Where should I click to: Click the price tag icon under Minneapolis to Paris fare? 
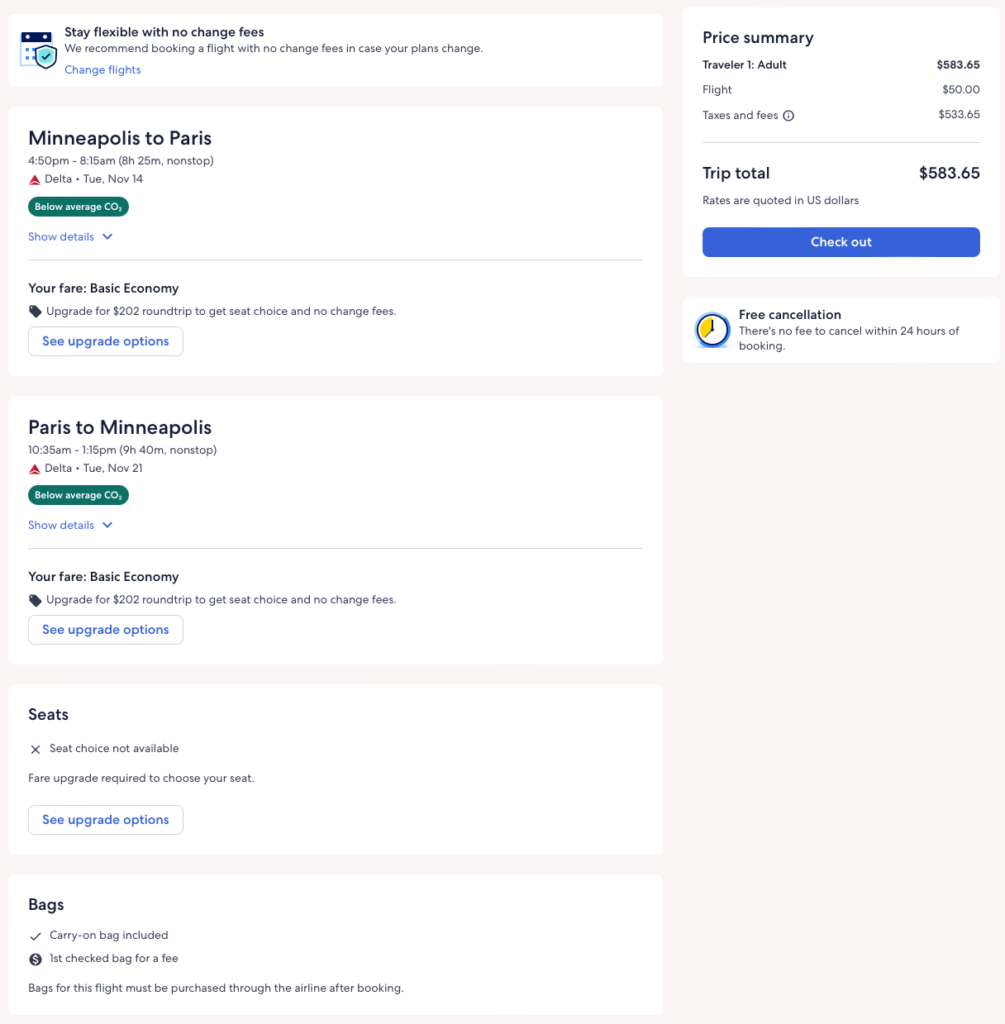point(36,312)
